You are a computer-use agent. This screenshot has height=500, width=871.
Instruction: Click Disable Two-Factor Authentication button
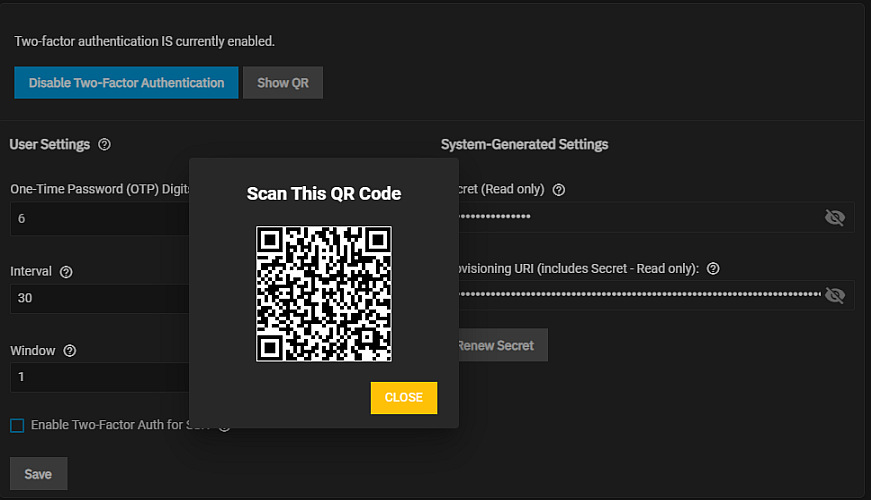click(x=126, y=83)
